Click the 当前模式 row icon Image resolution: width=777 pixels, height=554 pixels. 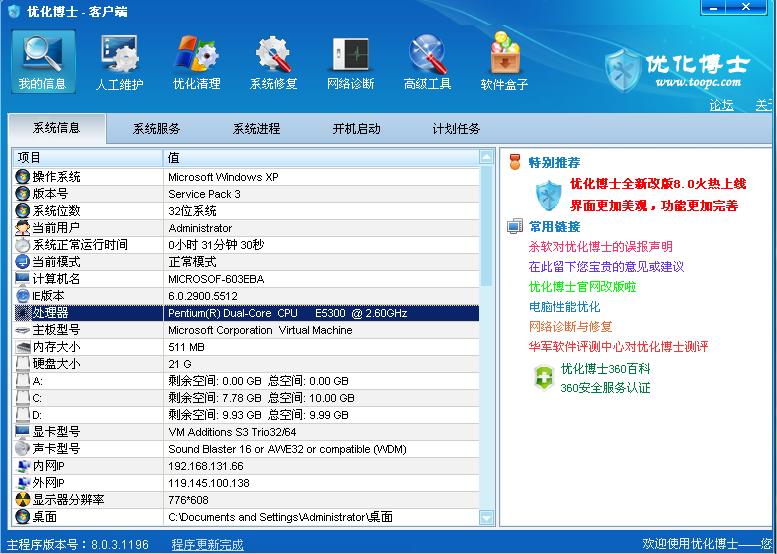click(22, 262)
